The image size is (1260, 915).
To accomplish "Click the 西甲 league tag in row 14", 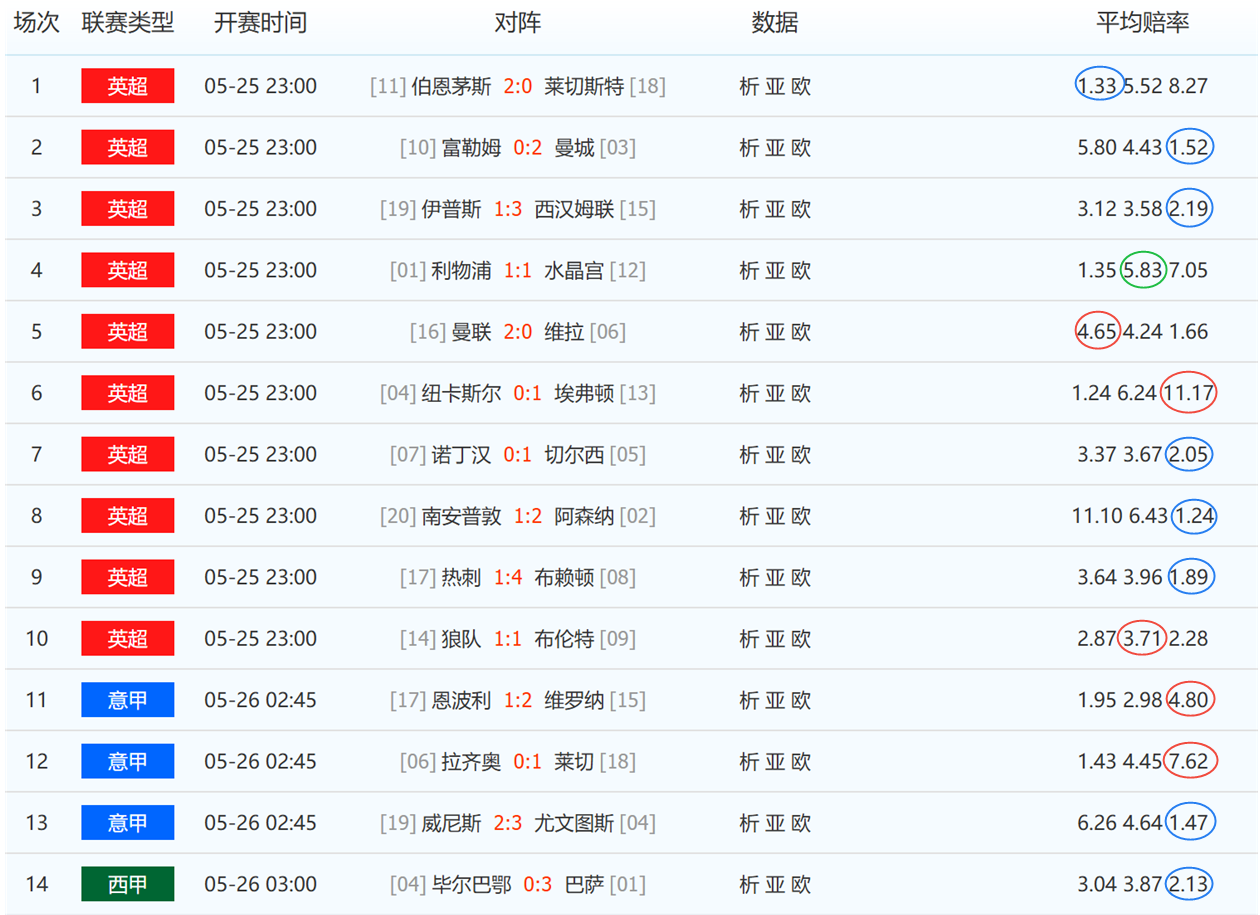I will [128, 884].
